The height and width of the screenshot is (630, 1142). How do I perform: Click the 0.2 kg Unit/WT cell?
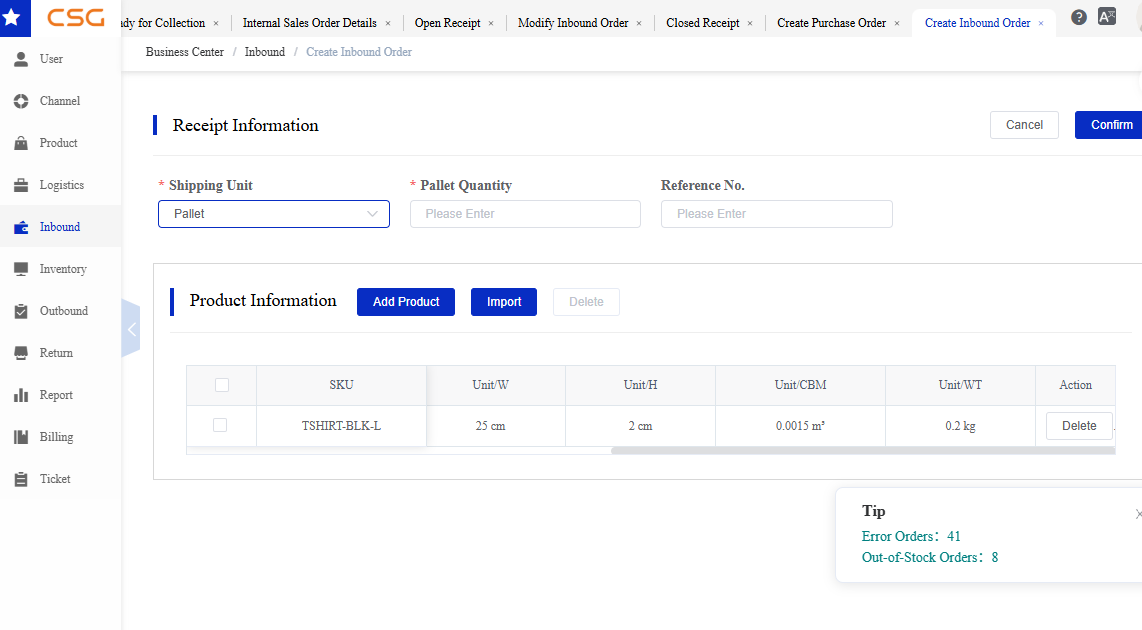[960, 426]
